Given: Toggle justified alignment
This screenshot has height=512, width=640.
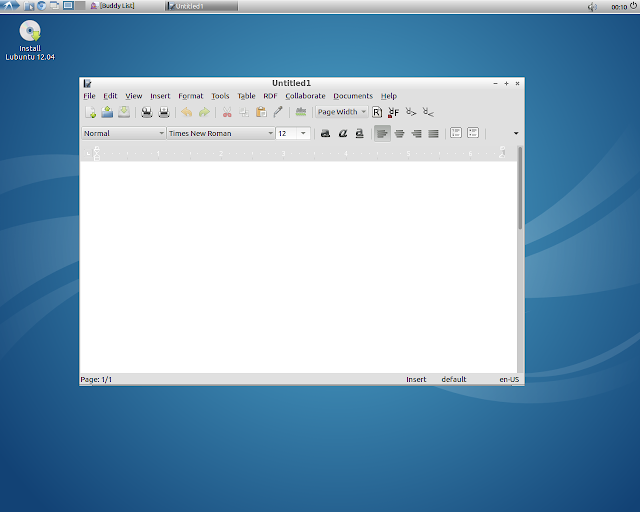Looking at the screenshot, I should coord(433,133).
